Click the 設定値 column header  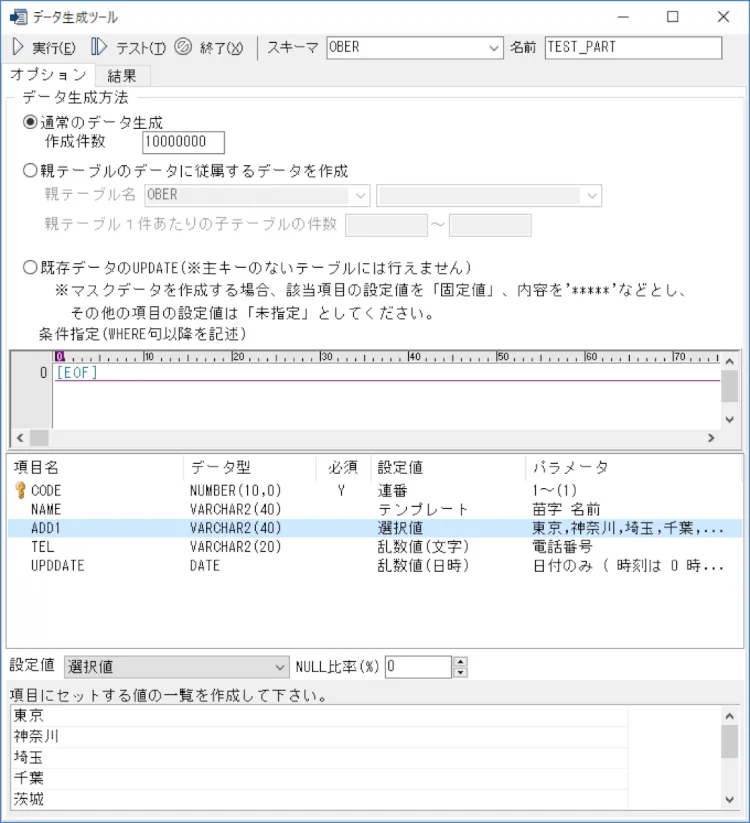pyautogui.click(x=448, y=467)
